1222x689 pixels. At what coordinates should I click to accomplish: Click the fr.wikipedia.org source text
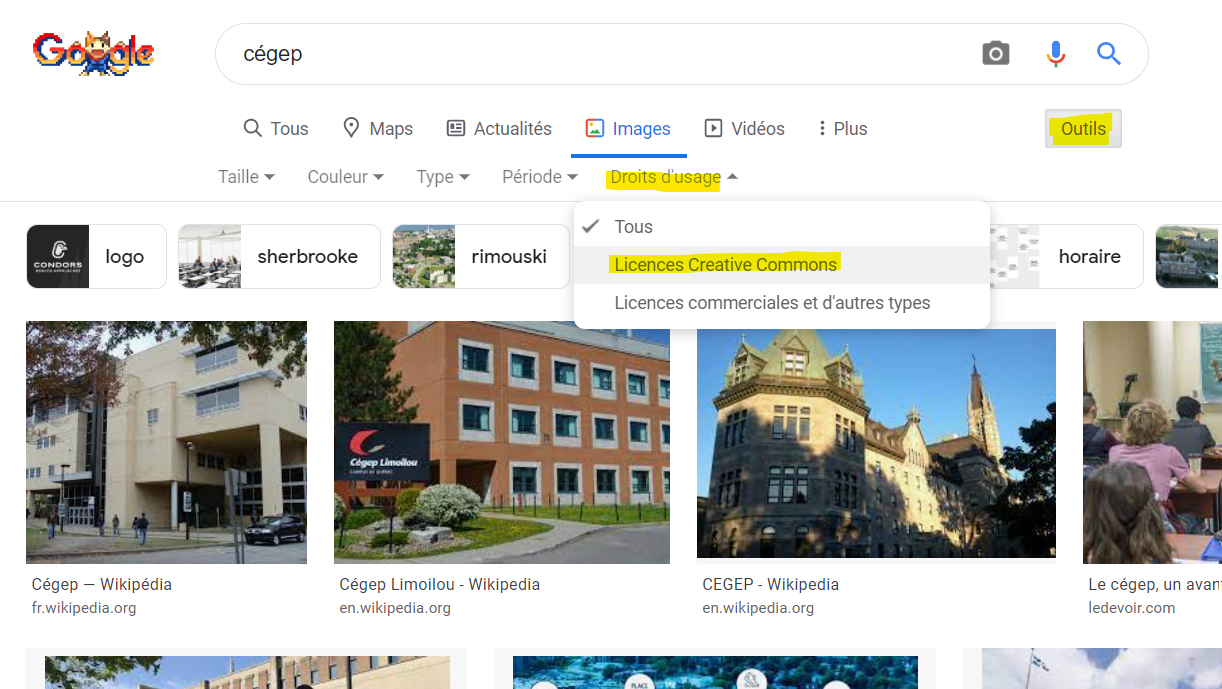click(x=84, y=608)
